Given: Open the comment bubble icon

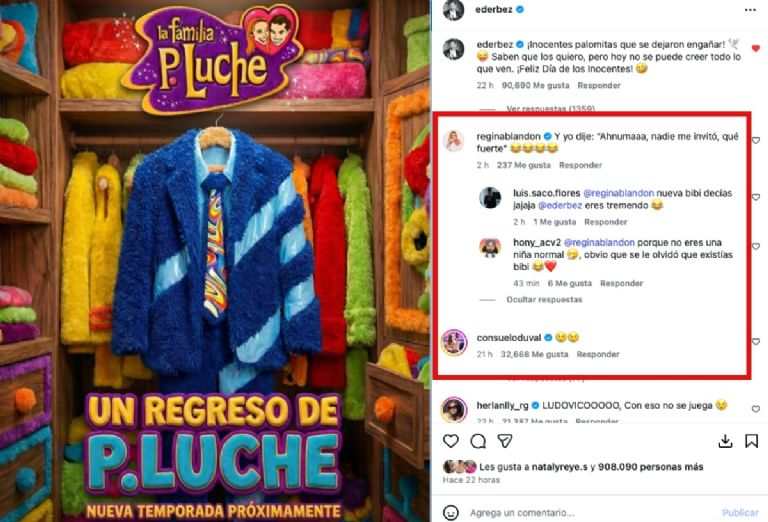Looking at the screenshot, I should 478,441.
